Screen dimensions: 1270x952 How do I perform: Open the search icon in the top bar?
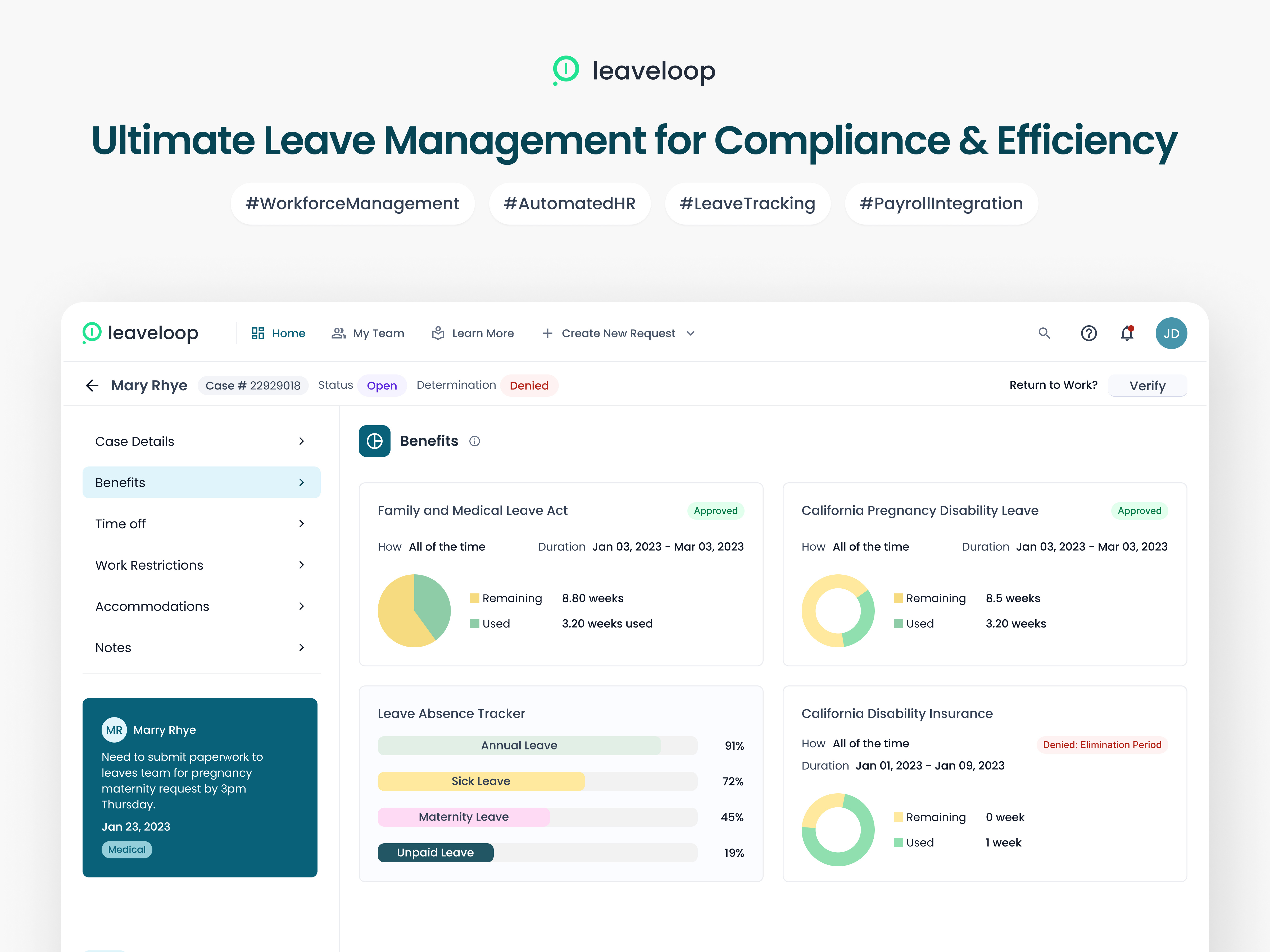1044,333
